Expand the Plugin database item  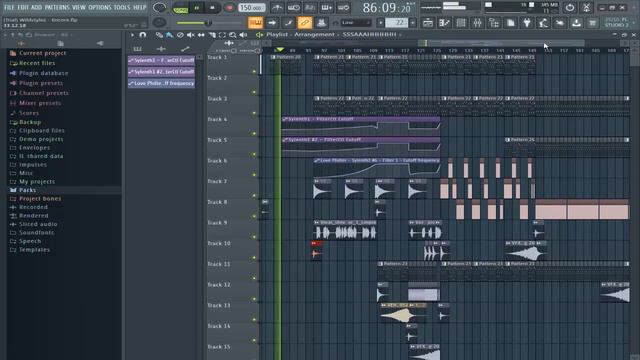point(43,73)
